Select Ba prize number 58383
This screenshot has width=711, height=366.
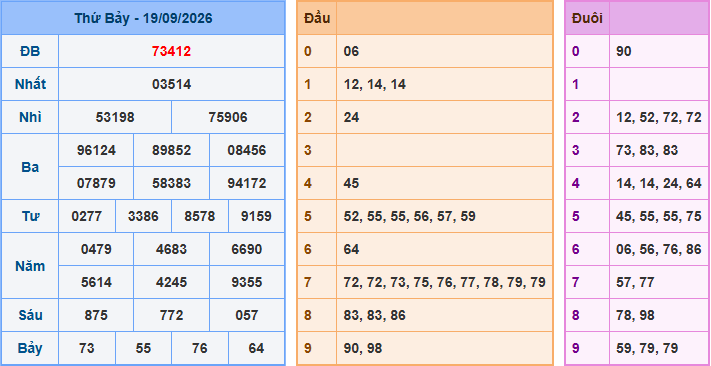tap(171, 183)
